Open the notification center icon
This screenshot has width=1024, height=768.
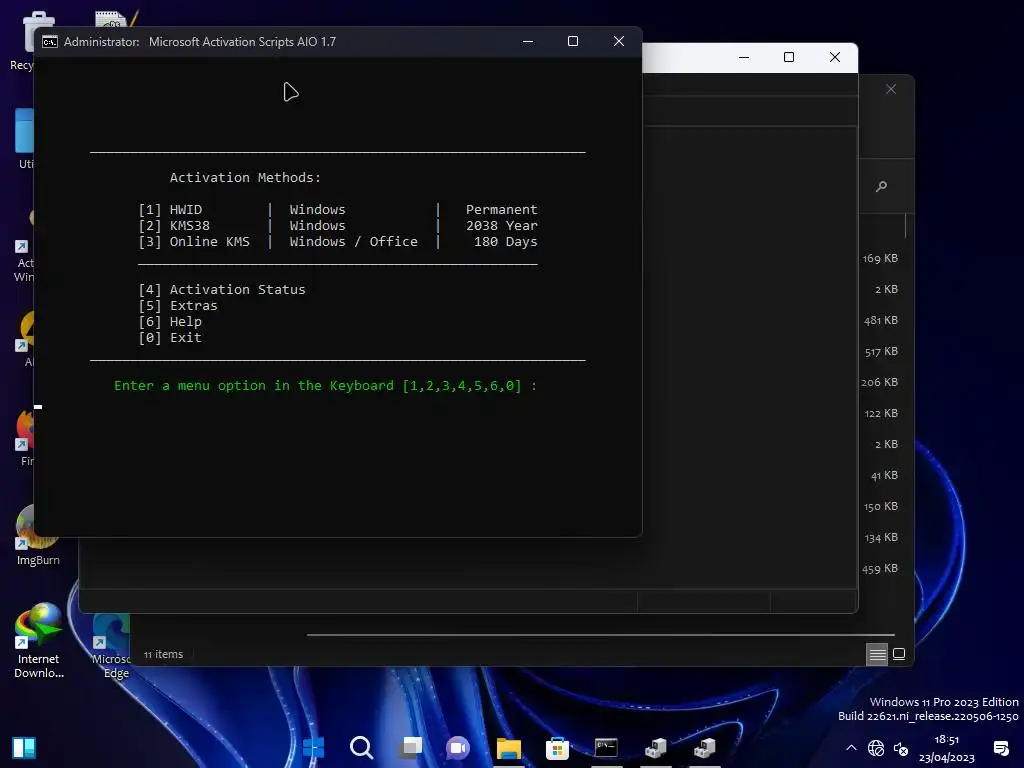tap(1001, 748)
